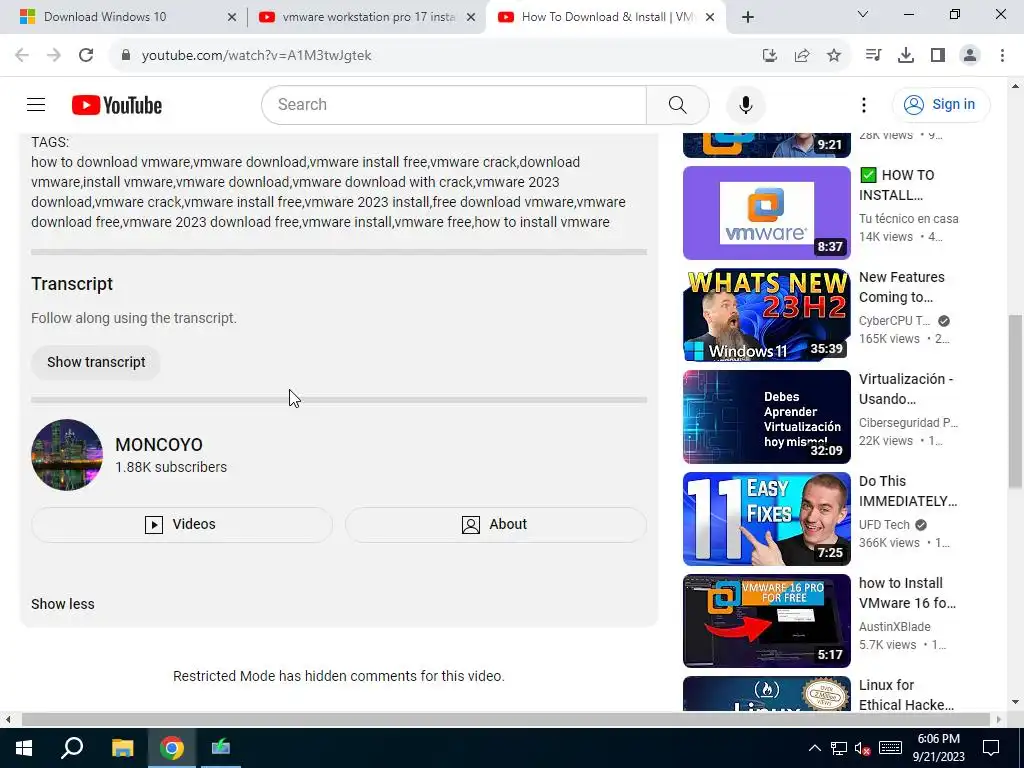Click the Chrome taskbar icon
This screenshot has width=1024, height=768.
172,748
